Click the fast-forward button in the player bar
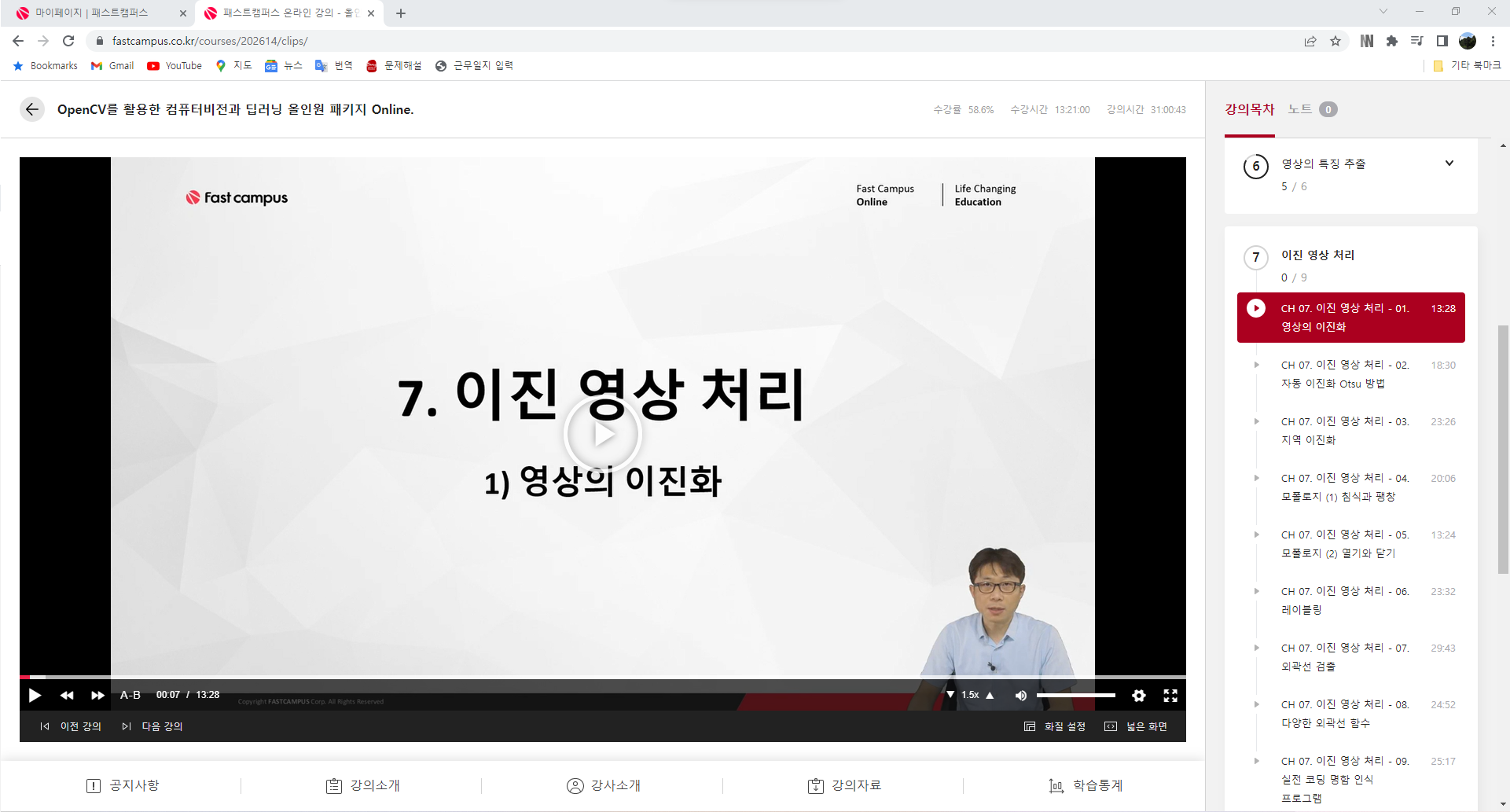This screenshot has height=812, width=1510. click(97, 695)
